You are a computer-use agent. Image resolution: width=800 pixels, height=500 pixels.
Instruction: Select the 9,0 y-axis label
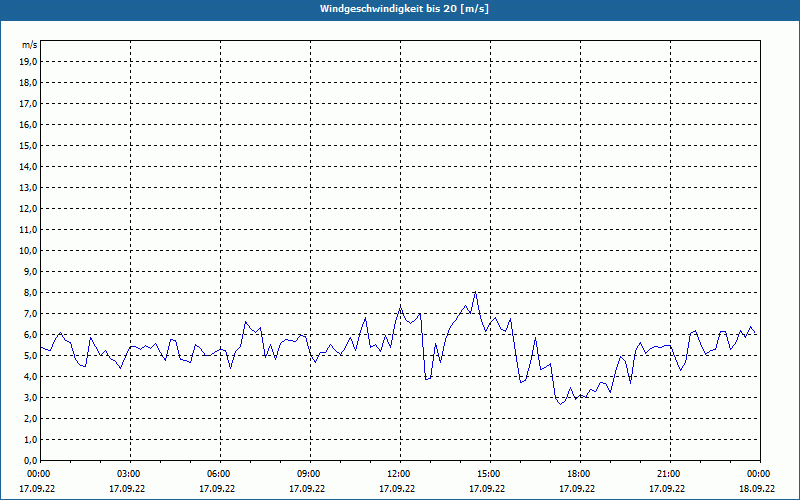[x=31, y=271]
